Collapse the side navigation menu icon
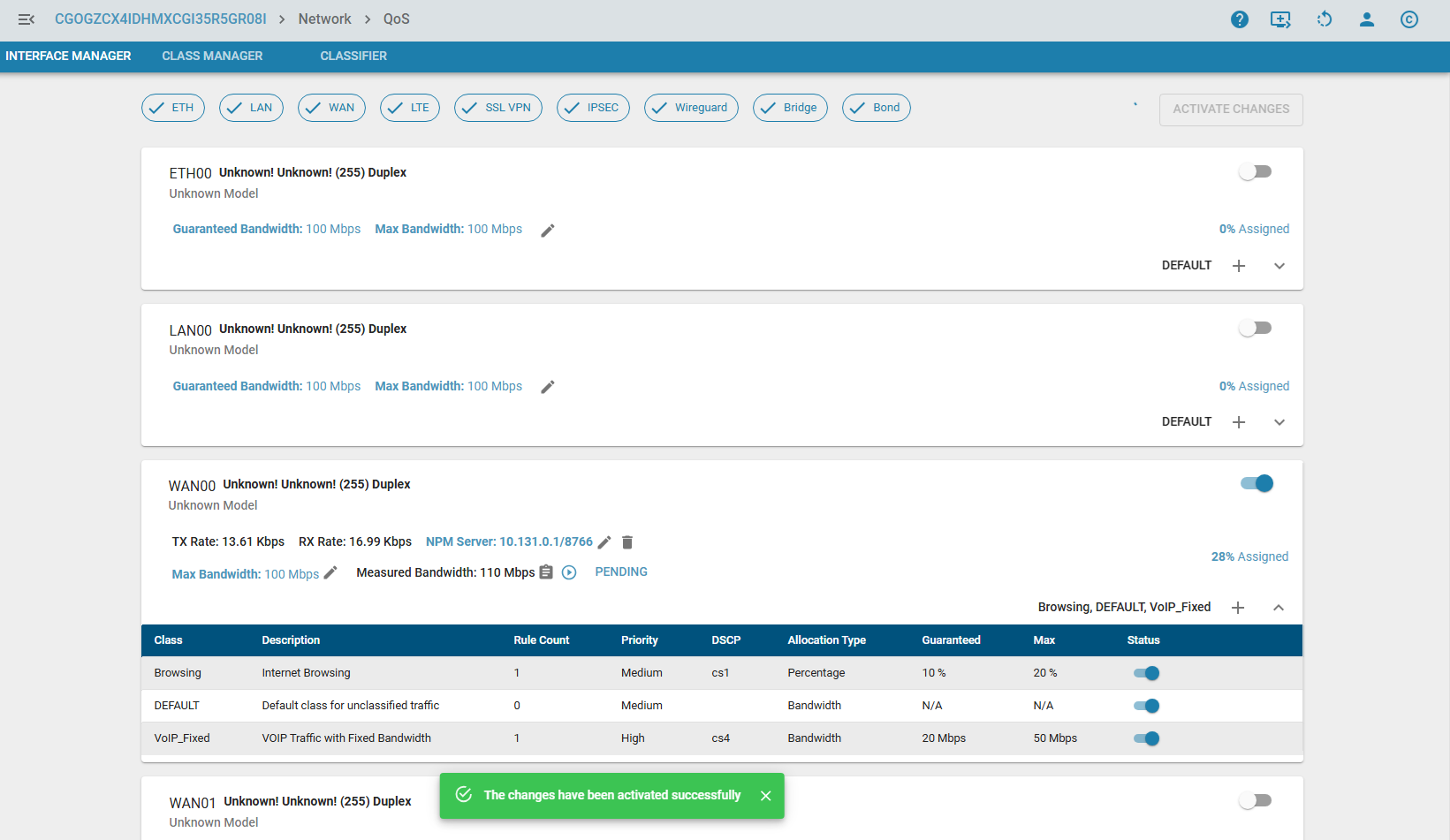 27,19
